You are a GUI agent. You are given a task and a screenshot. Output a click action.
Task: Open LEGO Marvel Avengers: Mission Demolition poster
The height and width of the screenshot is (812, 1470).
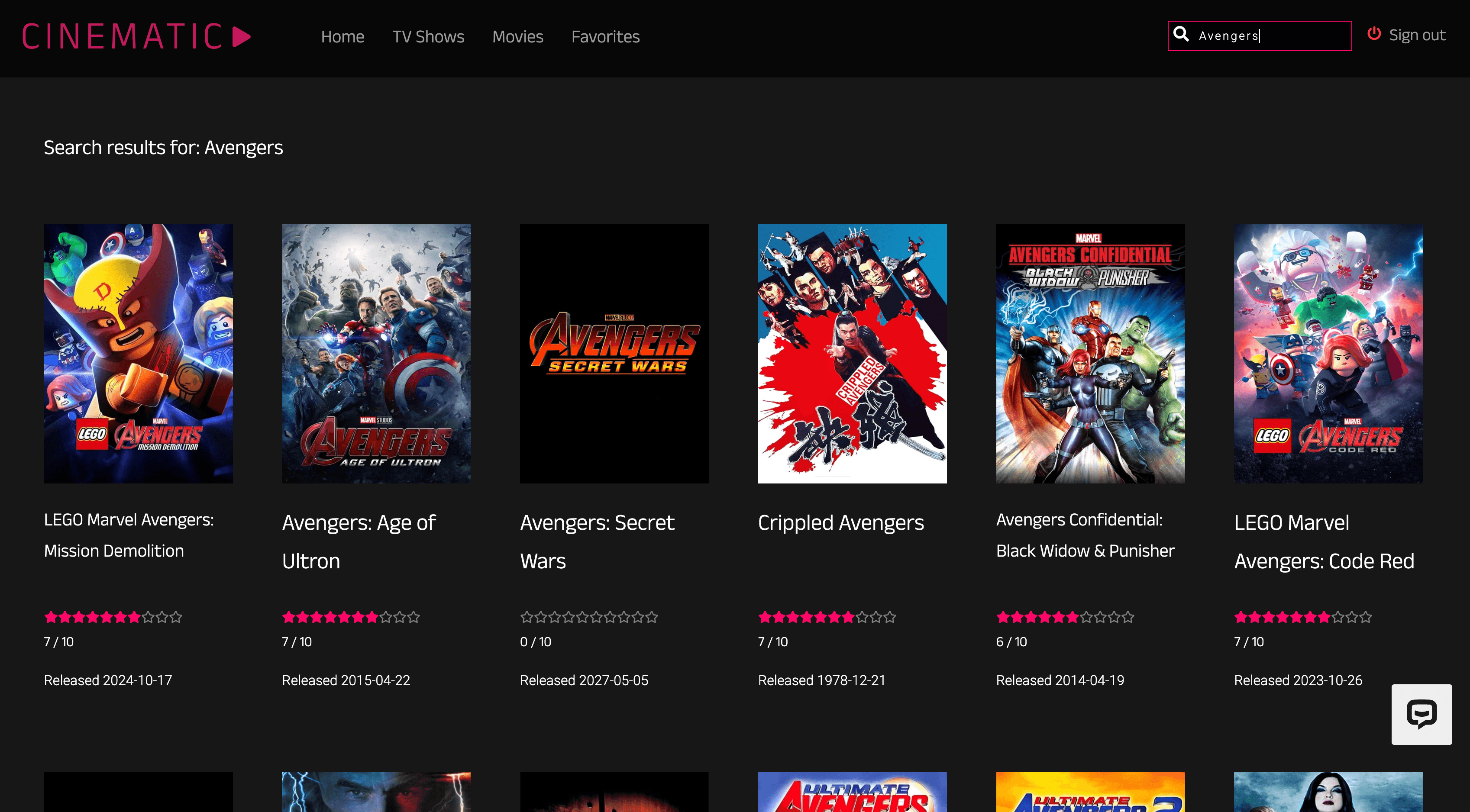click(139, 353)
